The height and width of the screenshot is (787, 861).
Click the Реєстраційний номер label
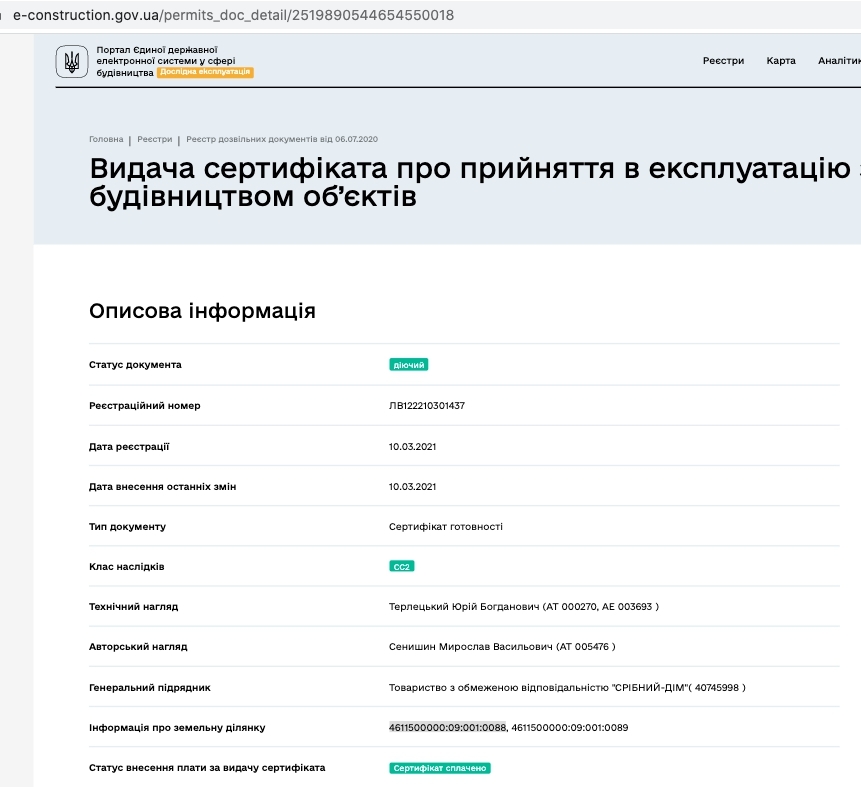tap(144, 405)
